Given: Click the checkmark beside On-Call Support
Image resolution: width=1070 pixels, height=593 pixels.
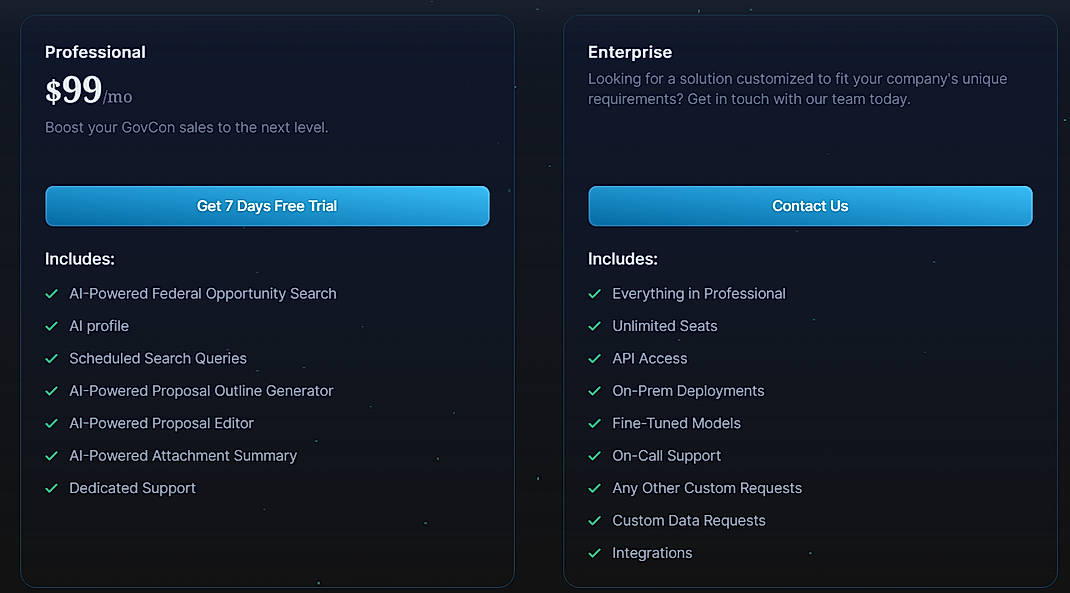Looking at the screenshot, I should coord(594,456).
